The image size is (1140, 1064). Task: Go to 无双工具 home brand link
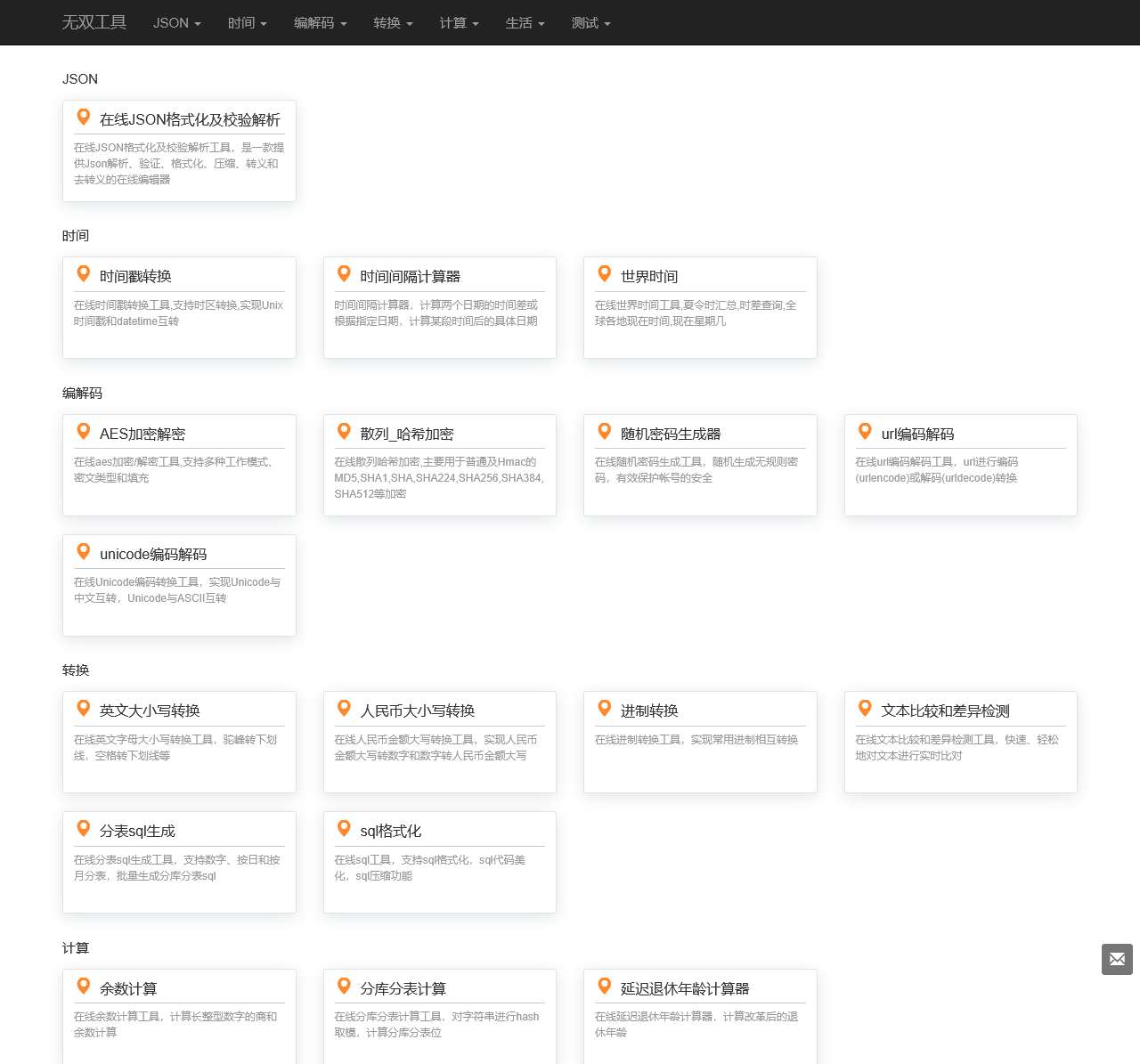94,22
